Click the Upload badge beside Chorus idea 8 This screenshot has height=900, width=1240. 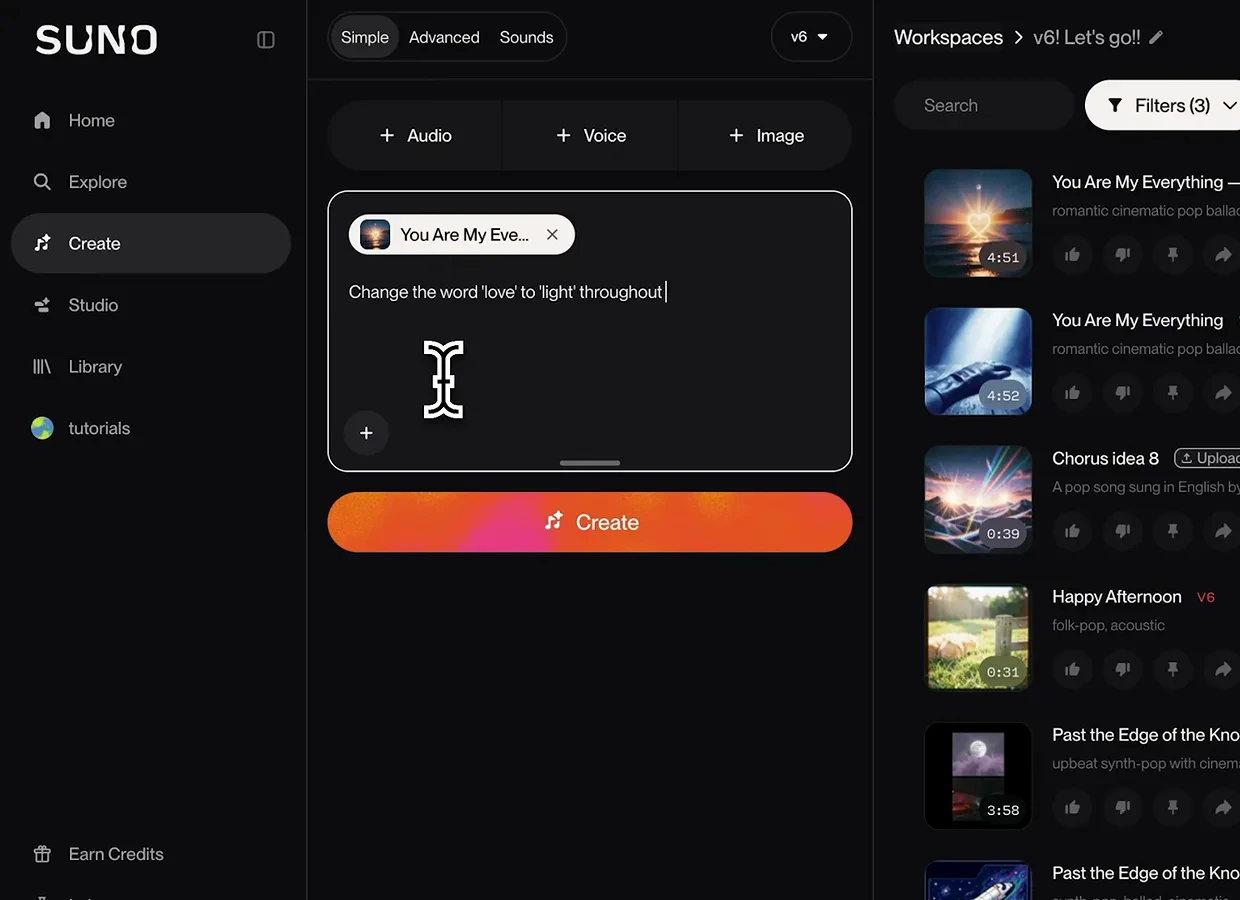pos(1208,458)
